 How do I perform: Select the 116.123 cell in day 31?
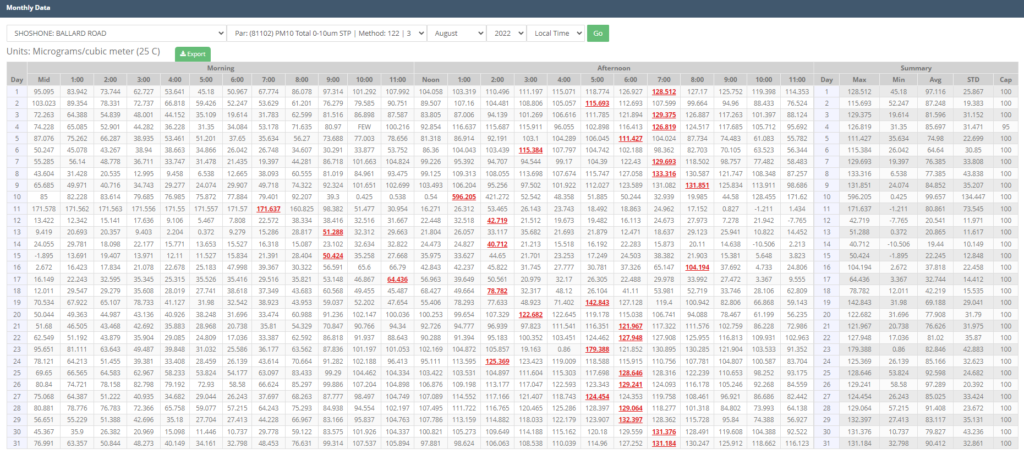coord(796,443)
